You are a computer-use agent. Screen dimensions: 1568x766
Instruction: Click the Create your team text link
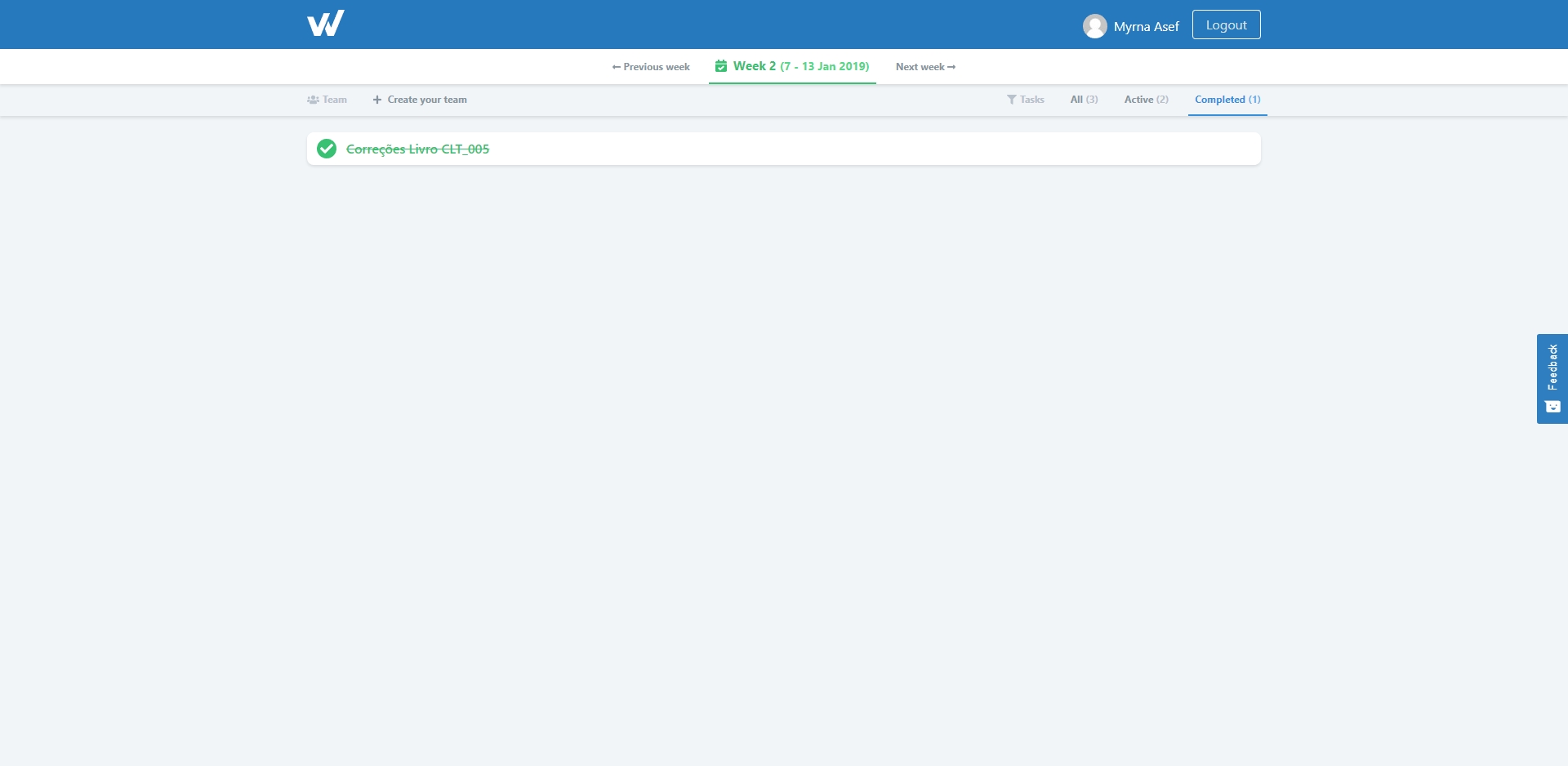(x=427, y=100)
